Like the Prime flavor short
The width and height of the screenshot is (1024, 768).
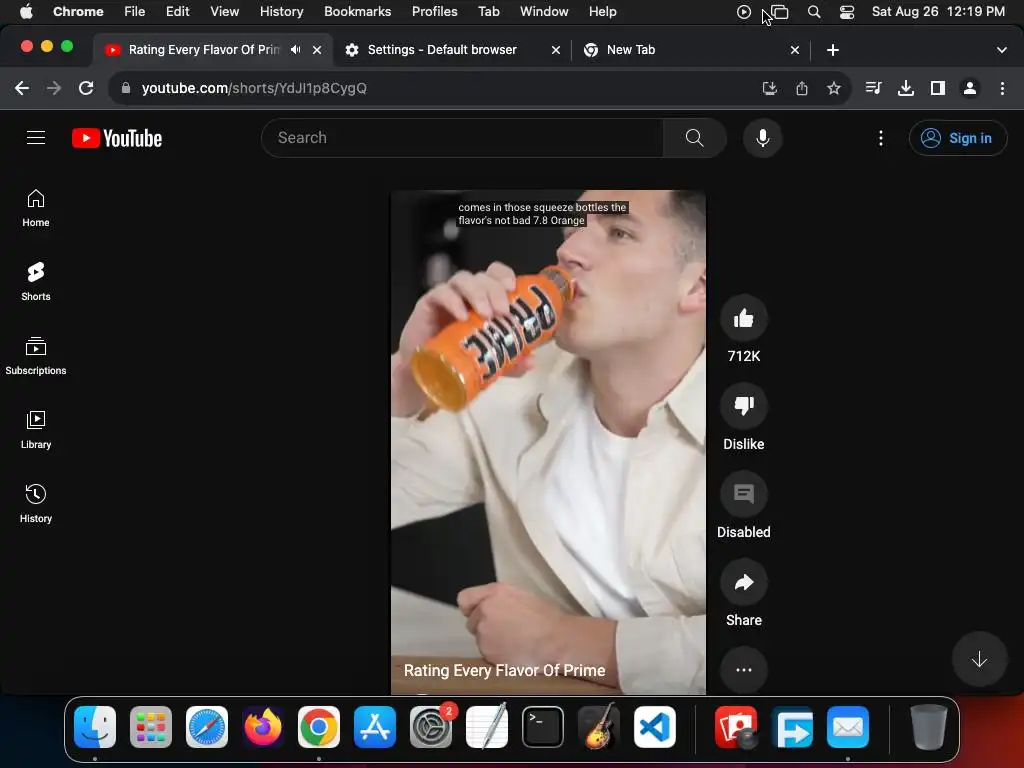tap(743, 319)
